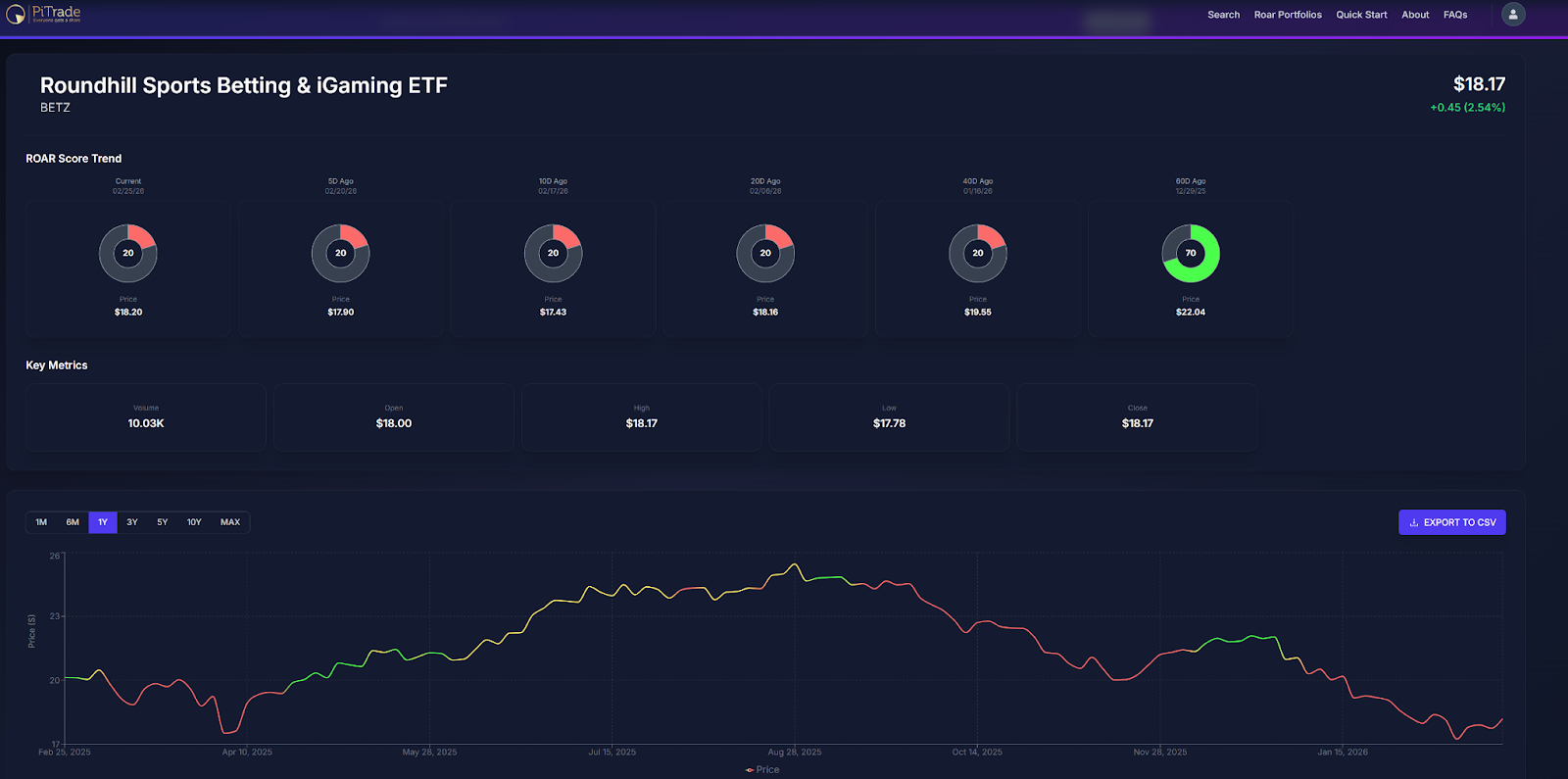Image resolution: width=1568 pixels, height=779 pixels.
Task: Click the 20D Ago ROAR score donut
Action: click(765, 253)
